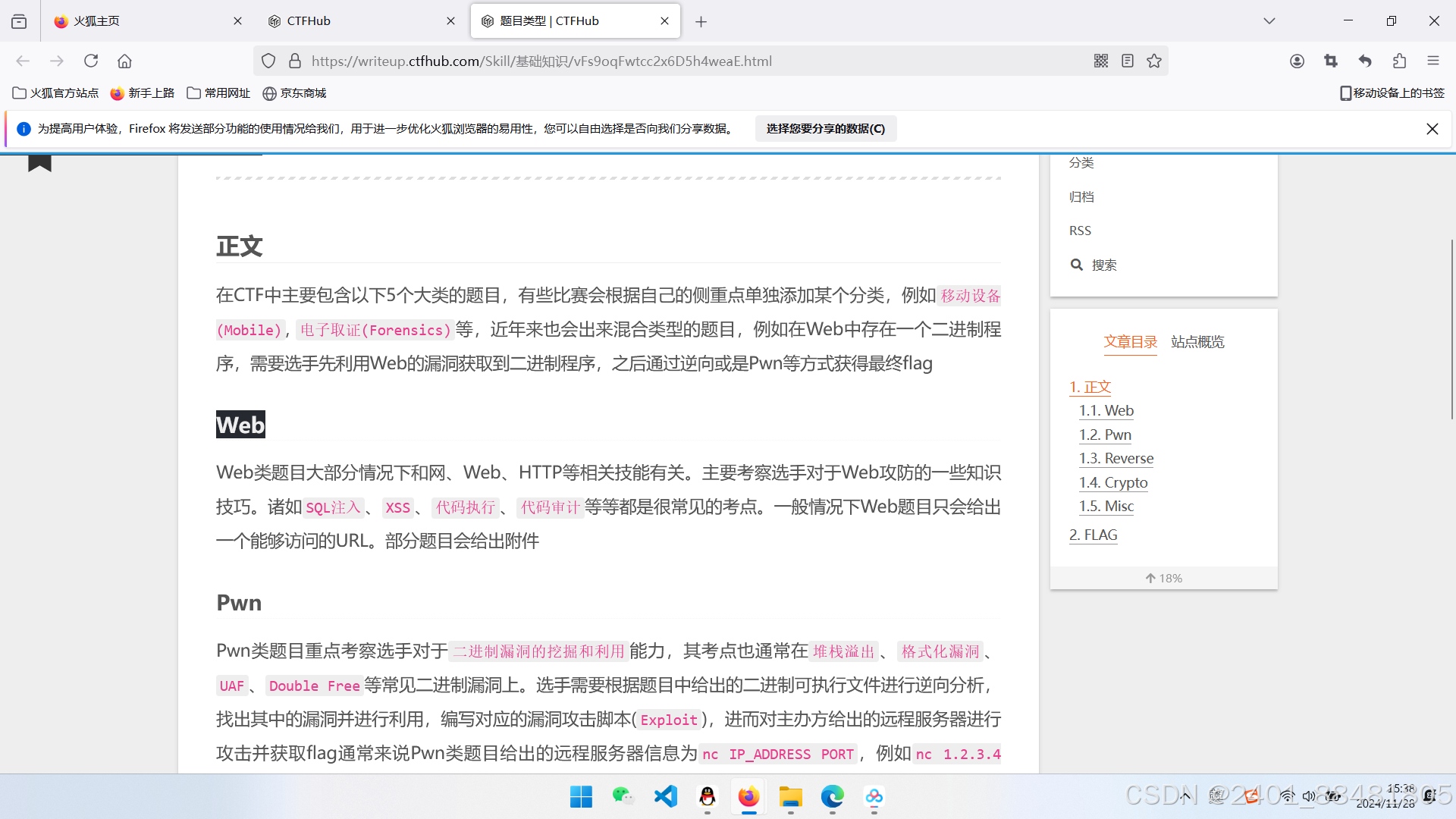Click the forward navigation arrow
This screenshot has height=819, width=1456.
tap(57, 61)
